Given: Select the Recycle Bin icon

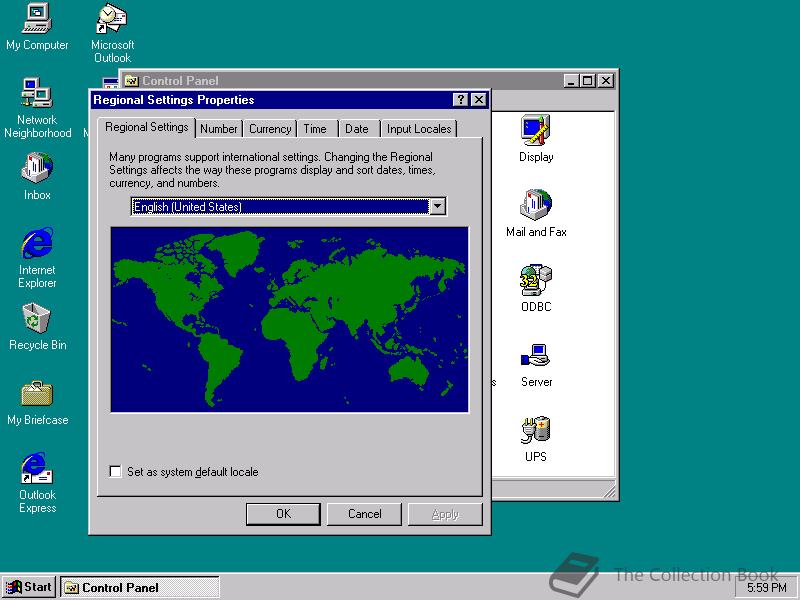Looking at the screenshot, I should coord(37,327).
